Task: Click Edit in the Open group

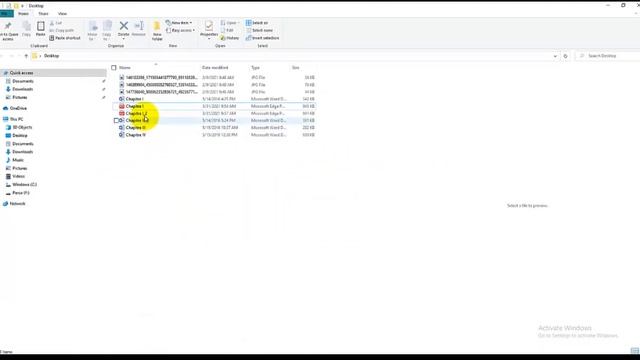Action: coord(227,31)
